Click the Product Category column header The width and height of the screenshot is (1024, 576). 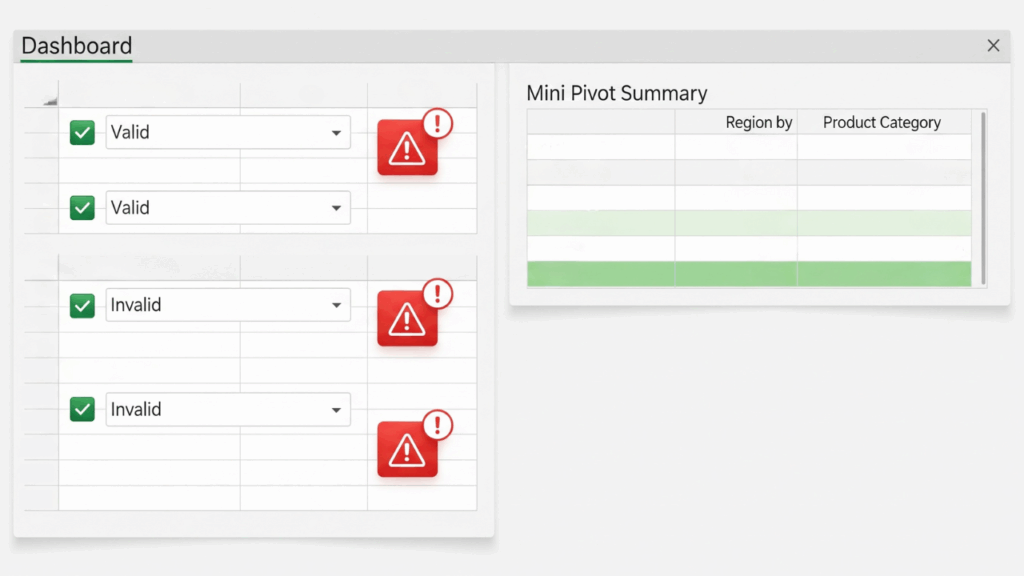882,122
